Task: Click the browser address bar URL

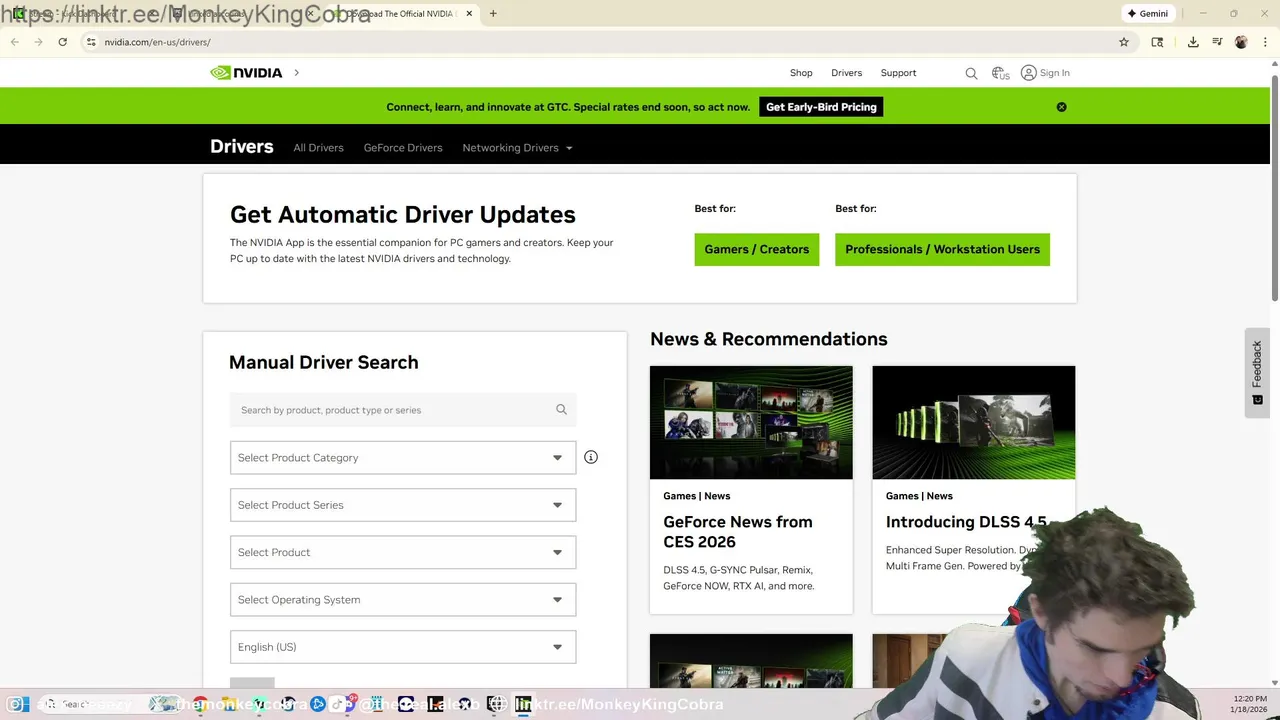Action: 157,42
